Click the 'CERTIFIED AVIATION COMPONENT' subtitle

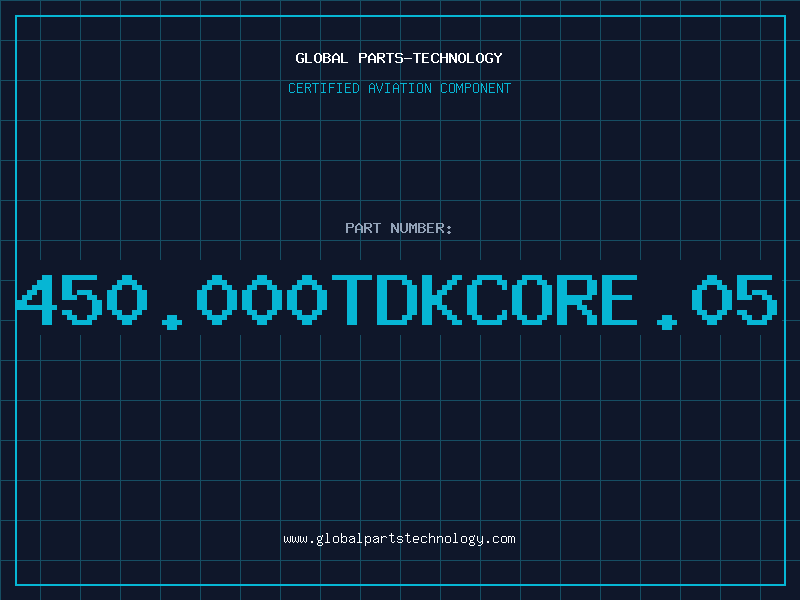click(399, 88)
